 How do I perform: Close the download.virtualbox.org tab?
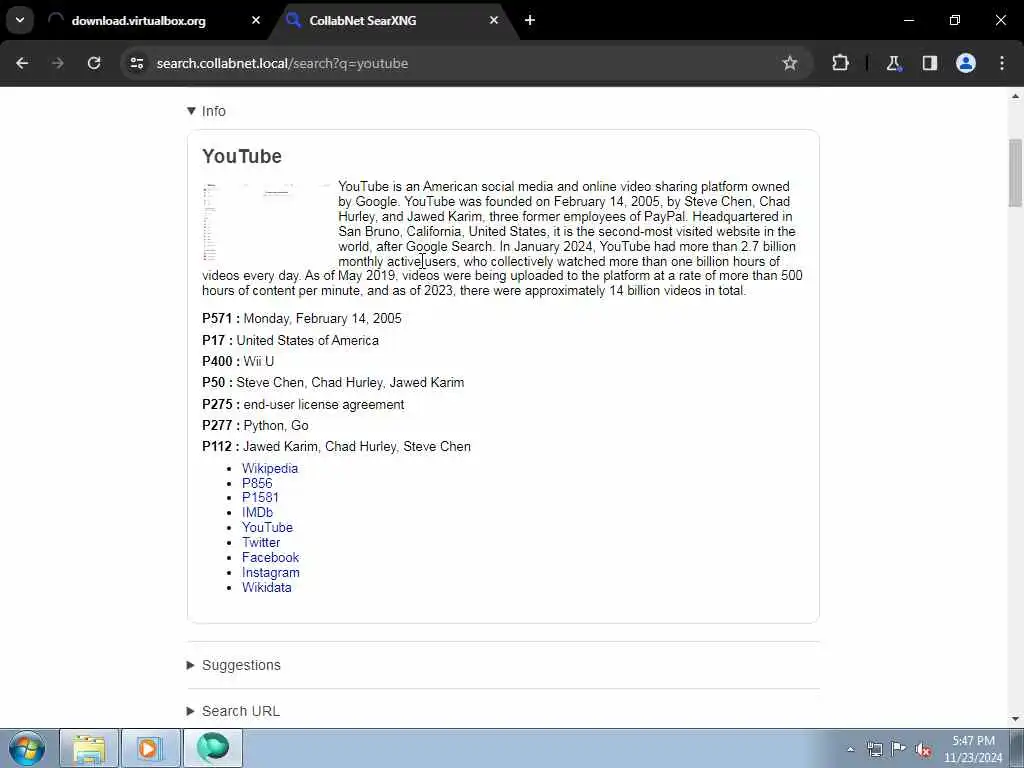pyautogui.click(x=256, y=20)
